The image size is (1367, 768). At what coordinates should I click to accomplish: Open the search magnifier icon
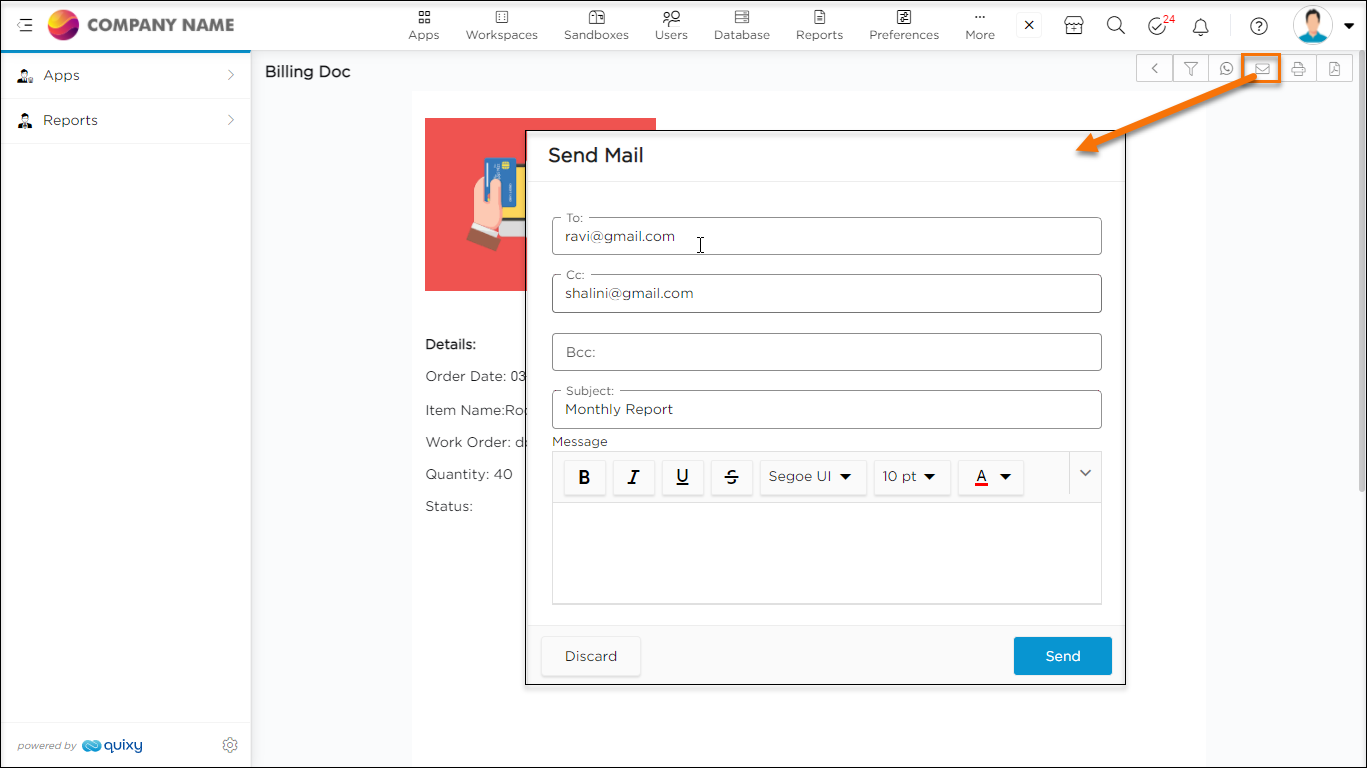click(x=1116, y=26)
